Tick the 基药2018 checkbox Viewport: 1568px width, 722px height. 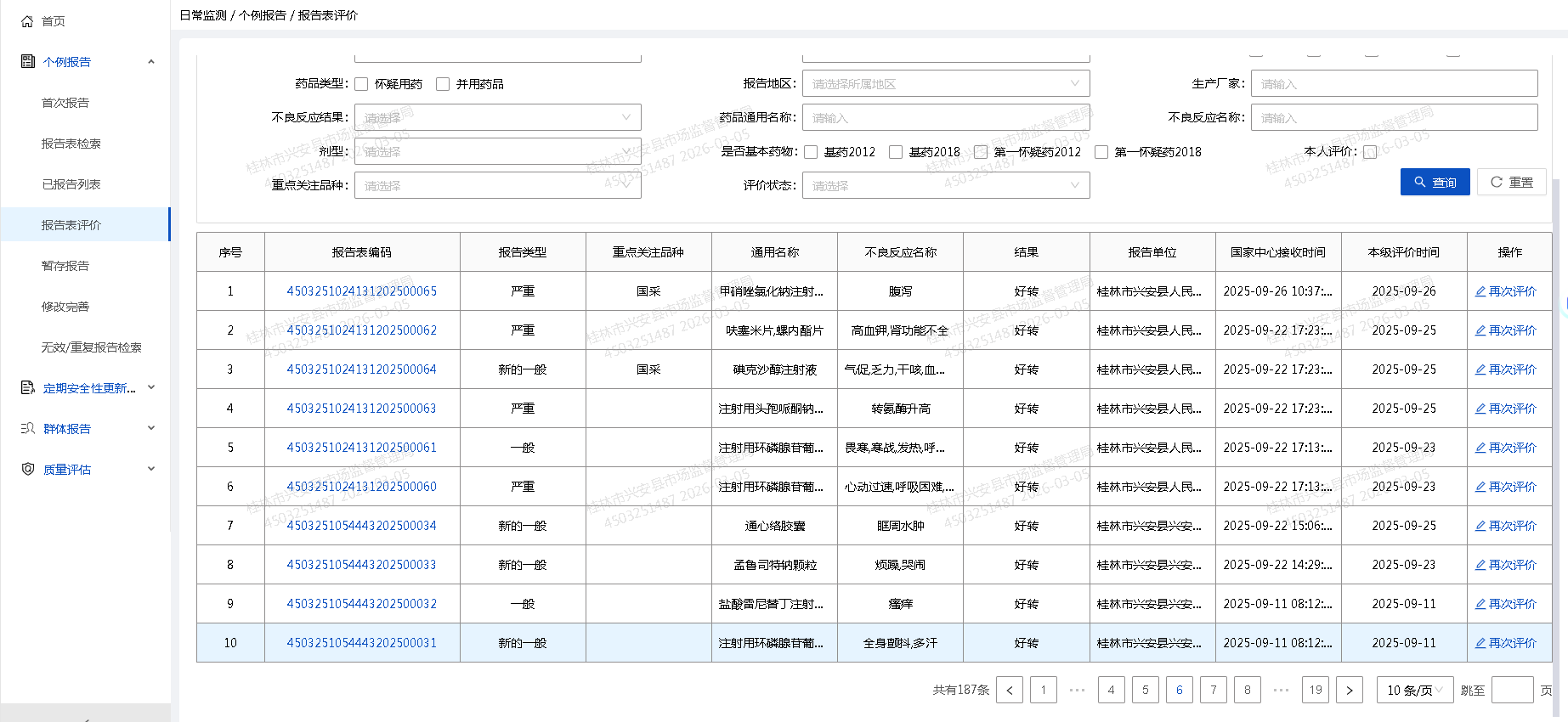tap(896, 152)
